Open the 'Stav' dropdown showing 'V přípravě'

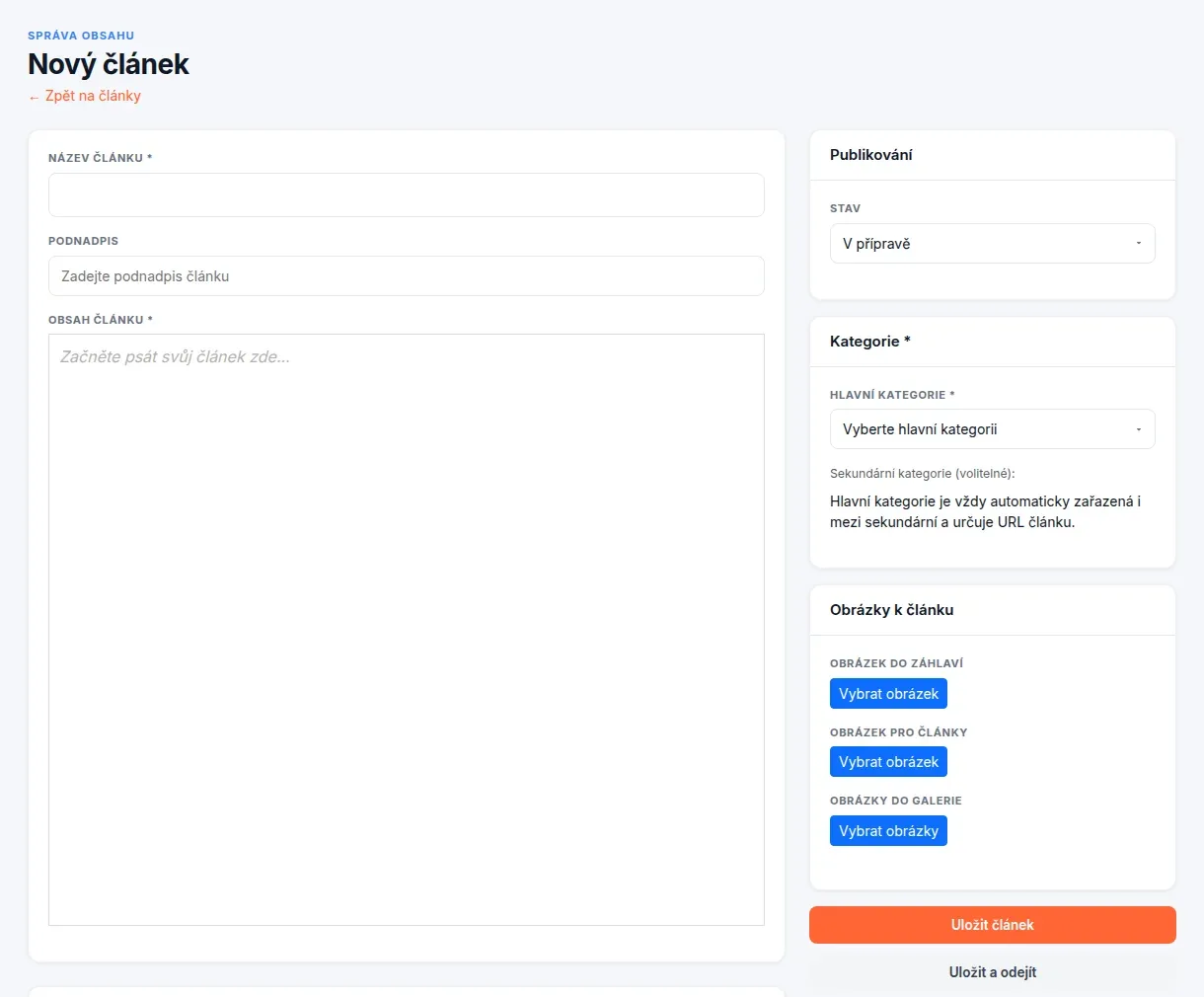(993, 244)
